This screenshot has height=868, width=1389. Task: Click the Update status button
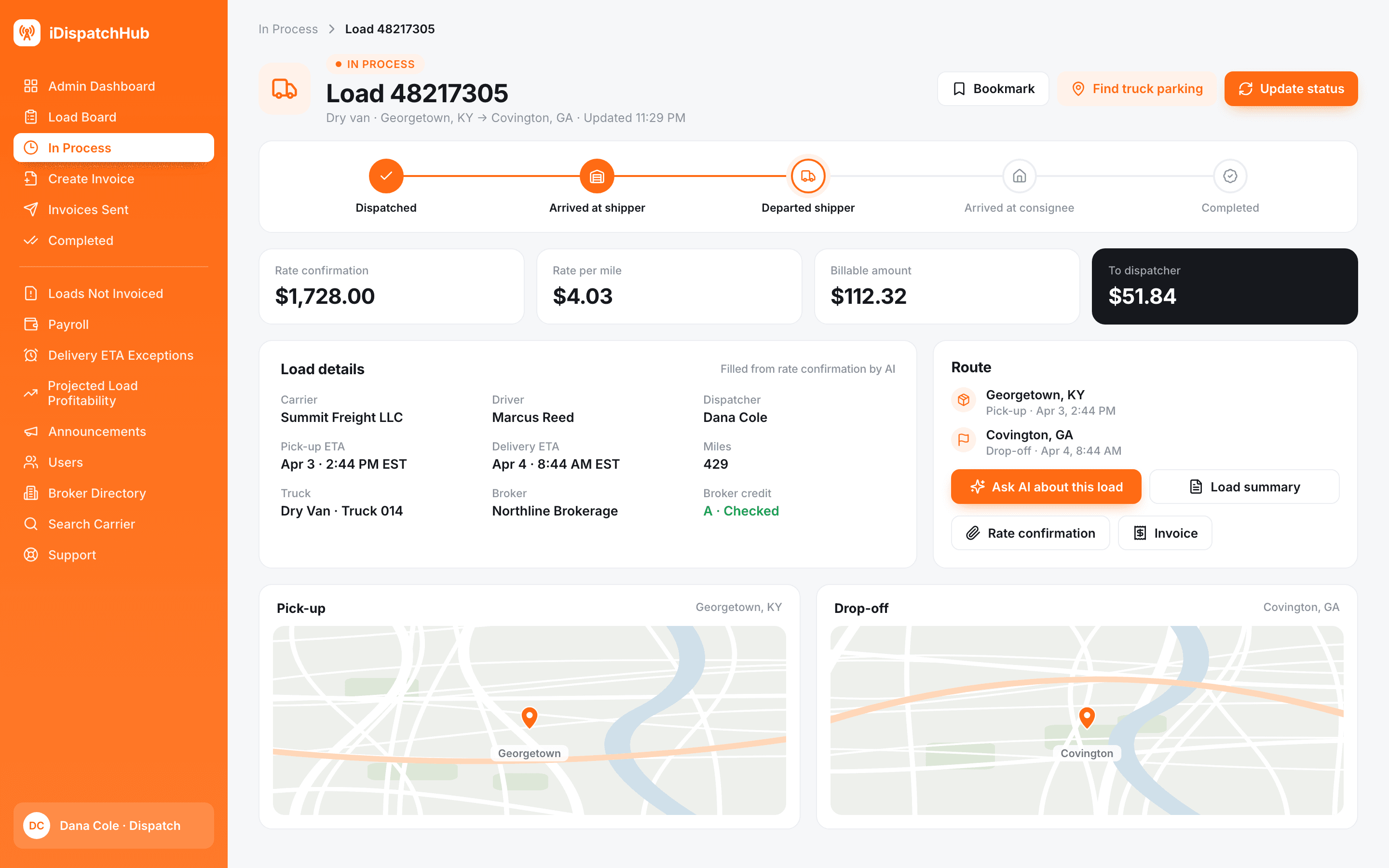(x=1291, y=88)
